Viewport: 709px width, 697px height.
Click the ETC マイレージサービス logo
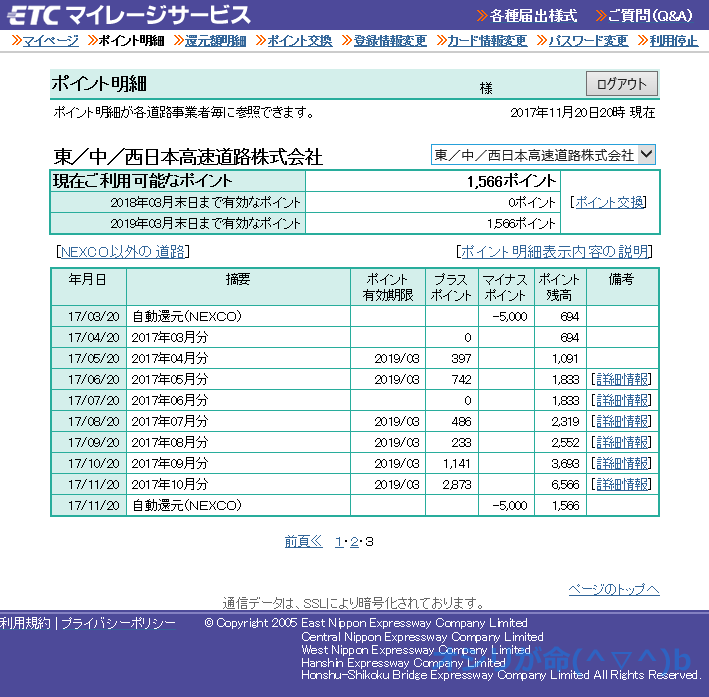130,15
